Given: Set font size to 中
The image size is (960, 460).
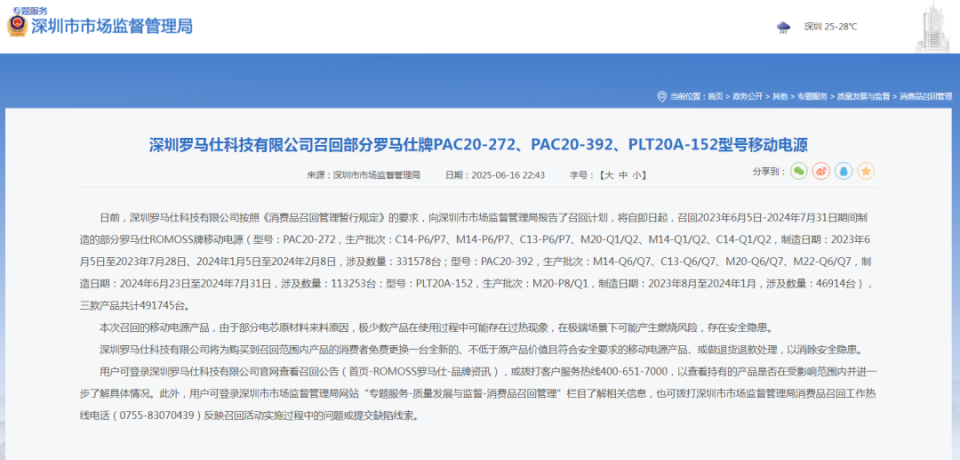Looking at the screenshot, I should click(623, 175).
